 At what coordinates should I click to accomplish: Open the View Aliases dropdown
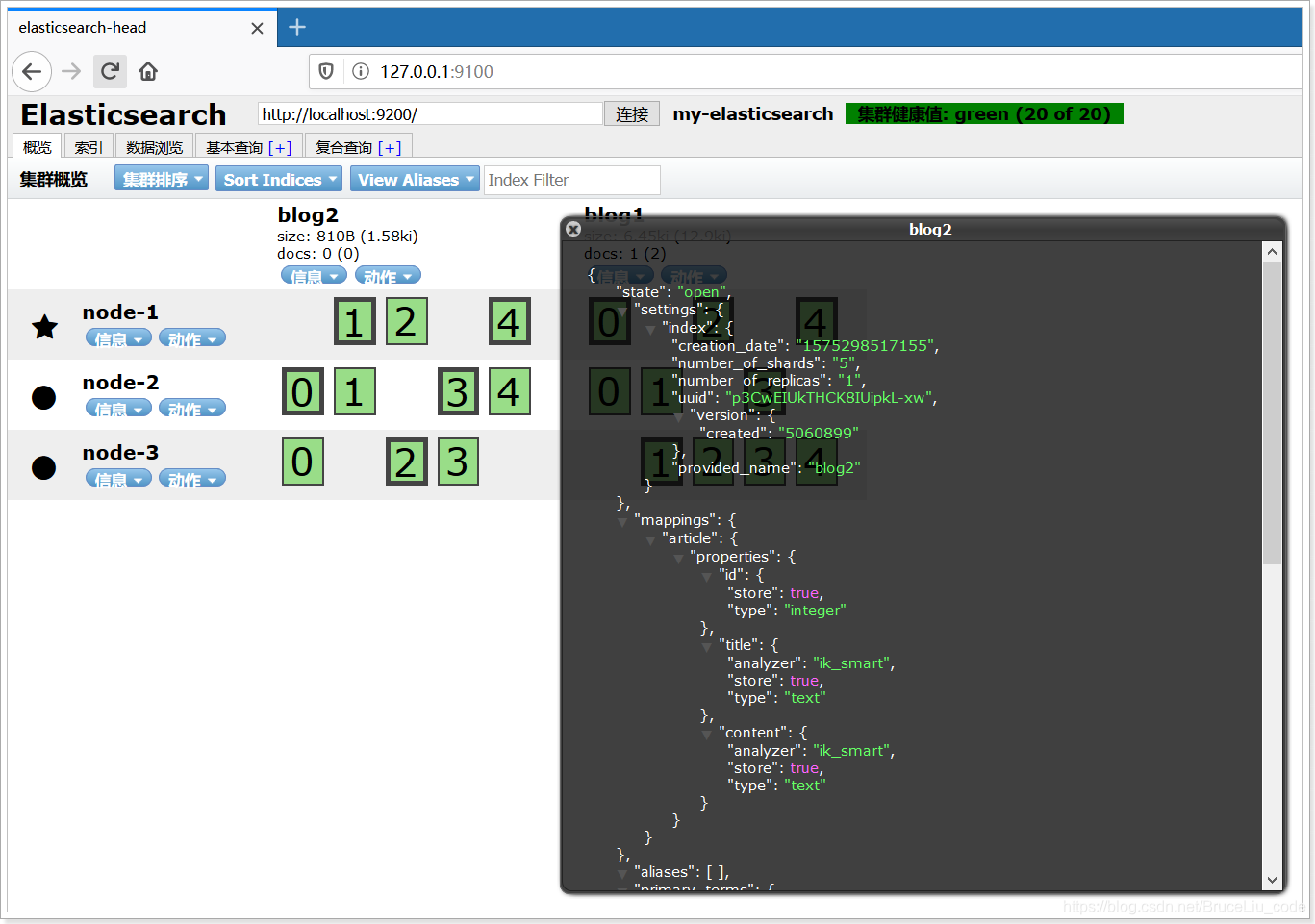coord(415,179)
